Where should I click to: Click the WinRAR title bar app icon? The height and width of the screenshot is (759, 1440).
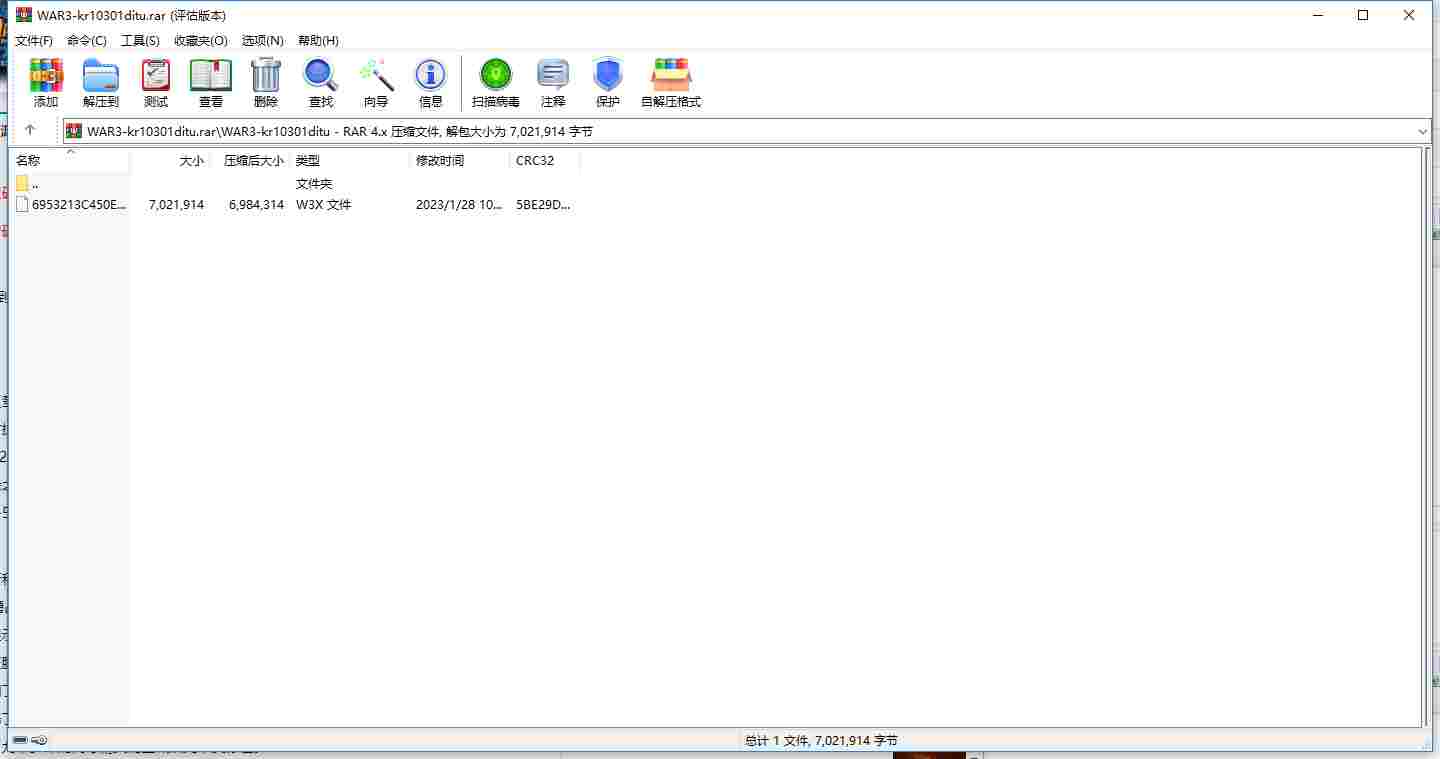click(23, 15)
